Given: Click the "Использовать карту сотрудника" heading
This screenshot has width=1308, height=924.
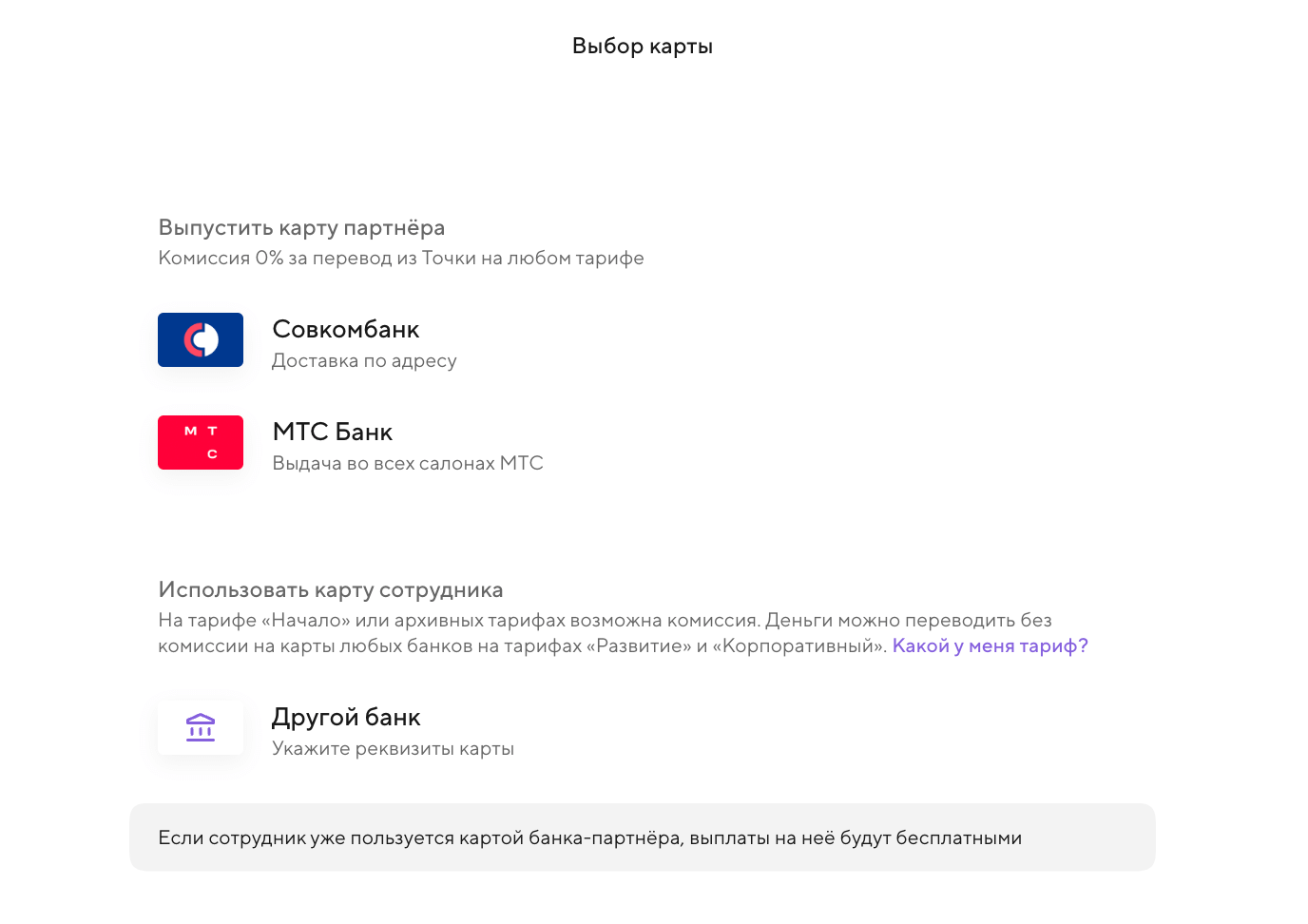Looking at the screenshot, I should pos(330,590).
